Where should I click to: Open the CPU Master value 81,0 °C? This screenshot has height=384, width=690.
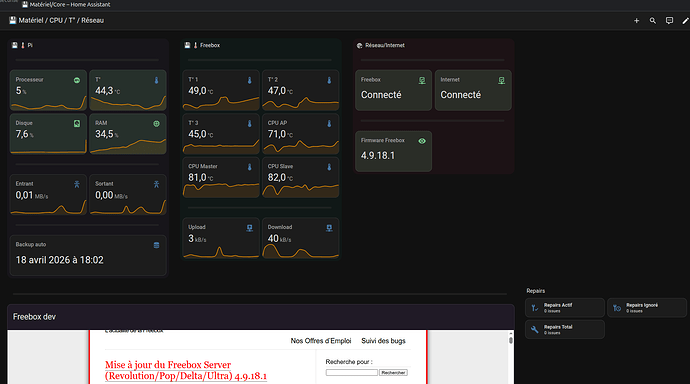coord(201,178)
